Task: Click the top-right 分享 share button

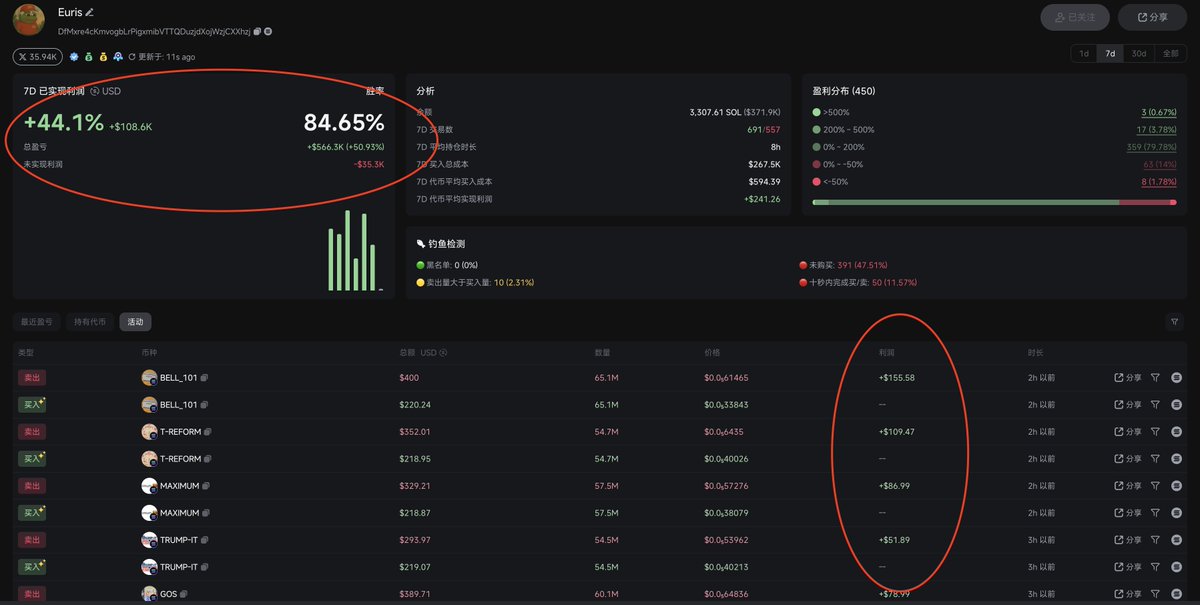Action: click(x=1151, y=17)
